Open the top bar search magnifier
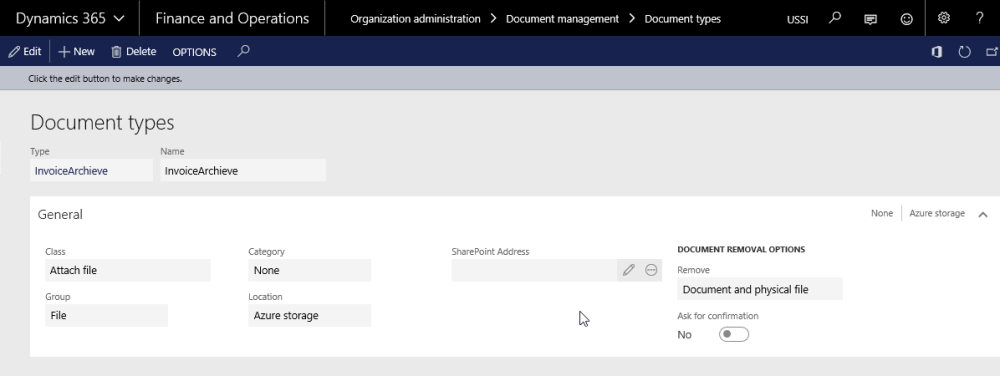 coord(834,18)
